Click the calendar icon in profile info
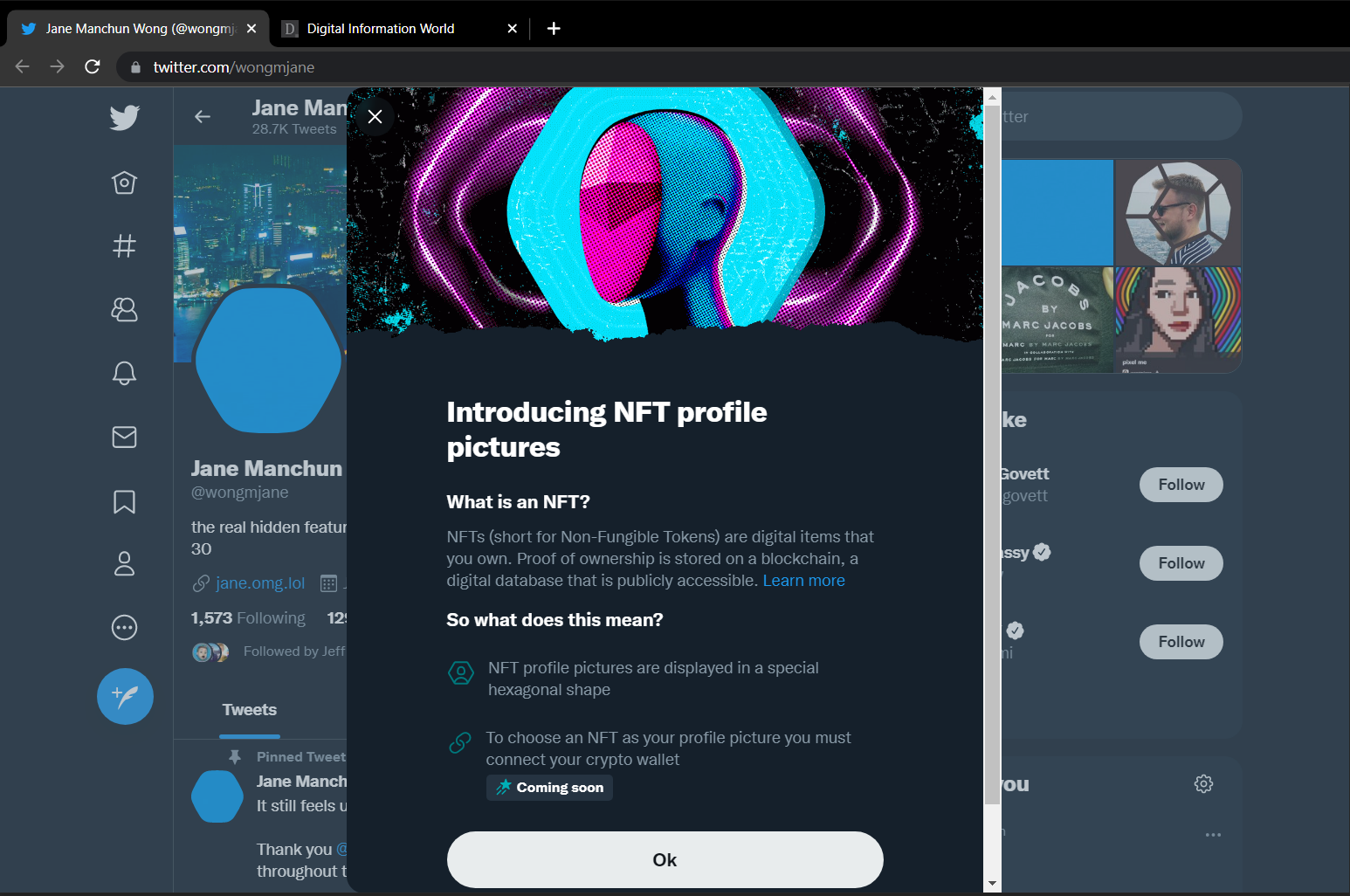1350x896 pixels. 328,583
